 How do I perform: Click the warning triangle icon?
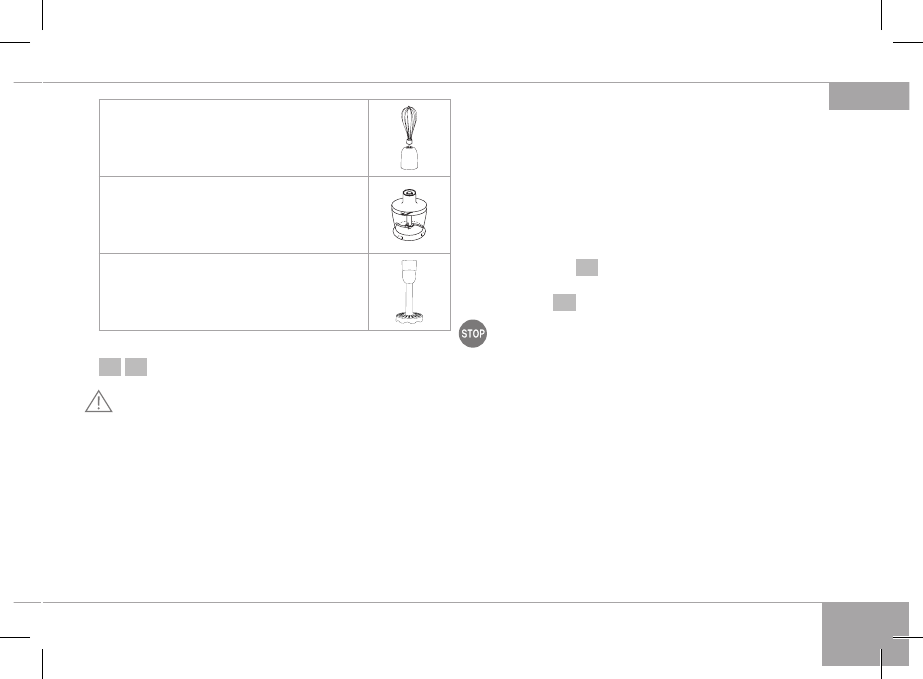pyautogui.click(x=100, y=401)
